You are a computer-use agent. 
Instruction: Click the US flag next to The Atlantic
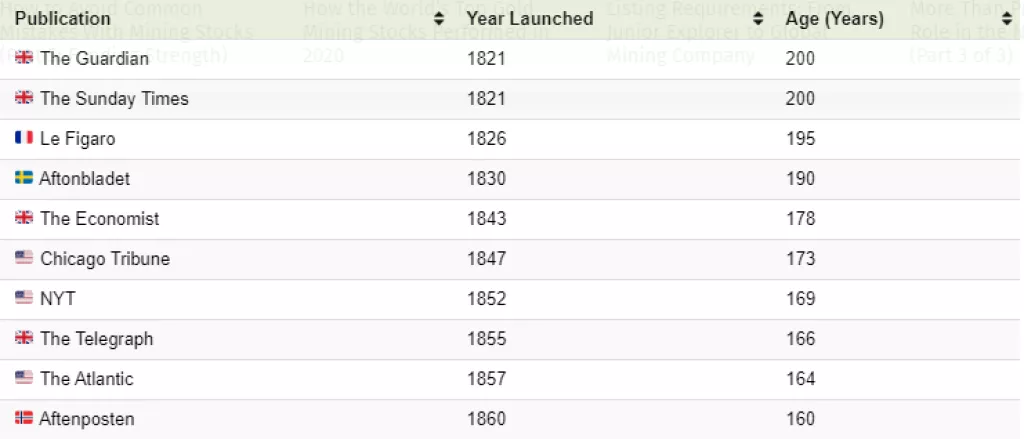(24, 378)
